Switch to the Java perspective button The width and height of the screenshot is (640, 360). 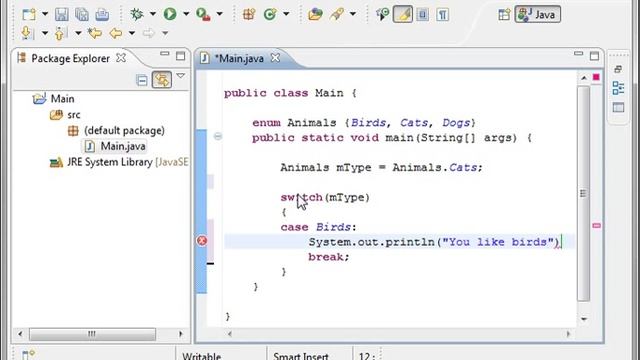click(x=538, y=14)
